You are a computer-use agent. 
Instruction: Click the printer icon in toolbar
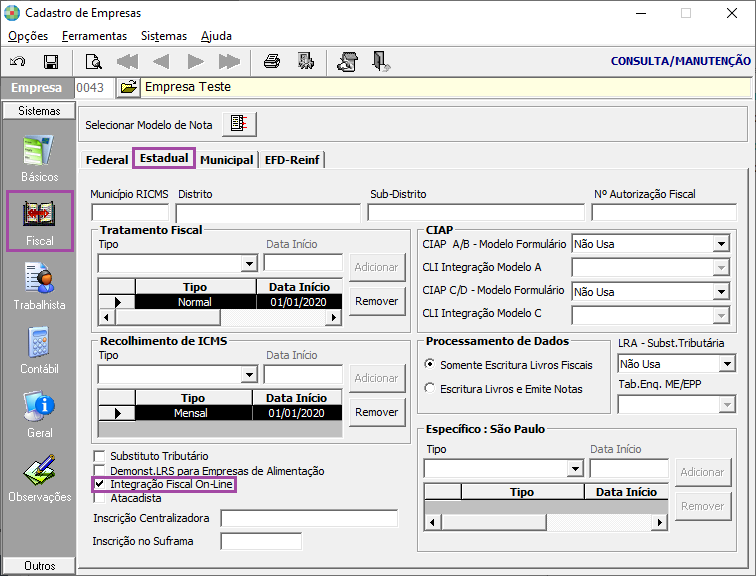(271, 62)
